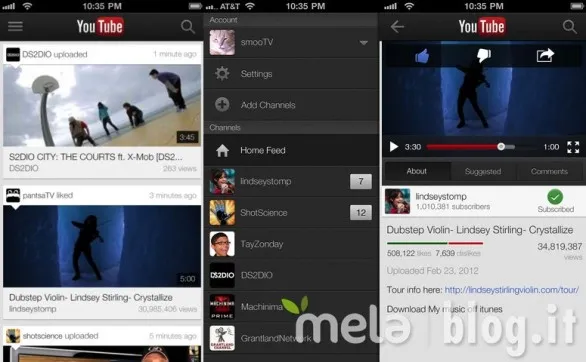Open GrantlandNetwork channel in sidebar
The height and width of the screenshot is (362, 586).
291,338
